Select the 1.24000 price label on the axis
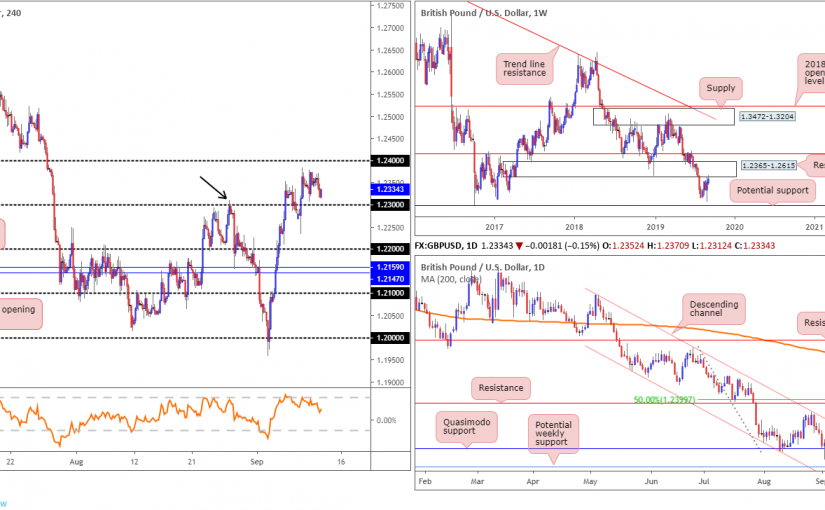 point(391,160)
